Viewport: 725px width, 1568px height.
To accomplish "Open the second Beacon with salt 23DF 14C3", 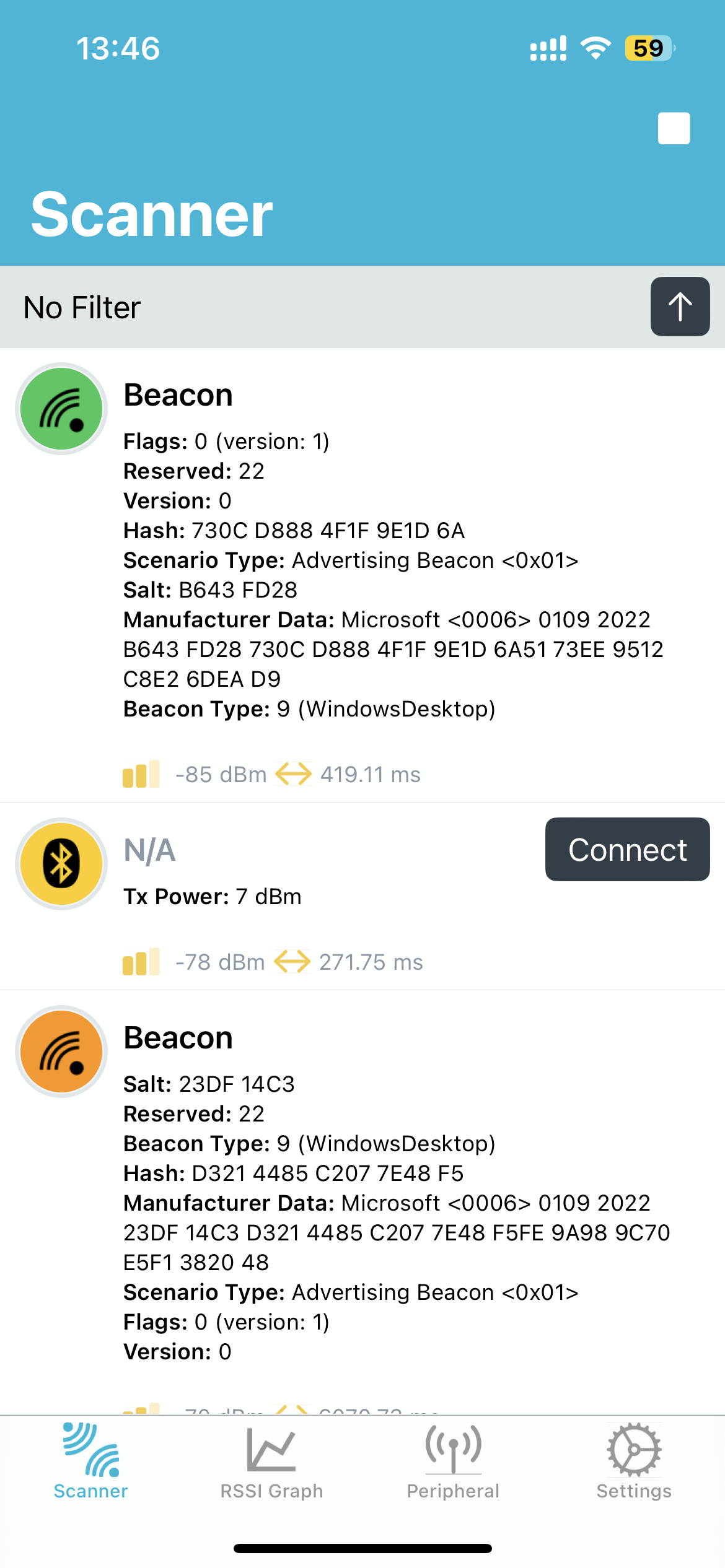I will pos(178,1038).
